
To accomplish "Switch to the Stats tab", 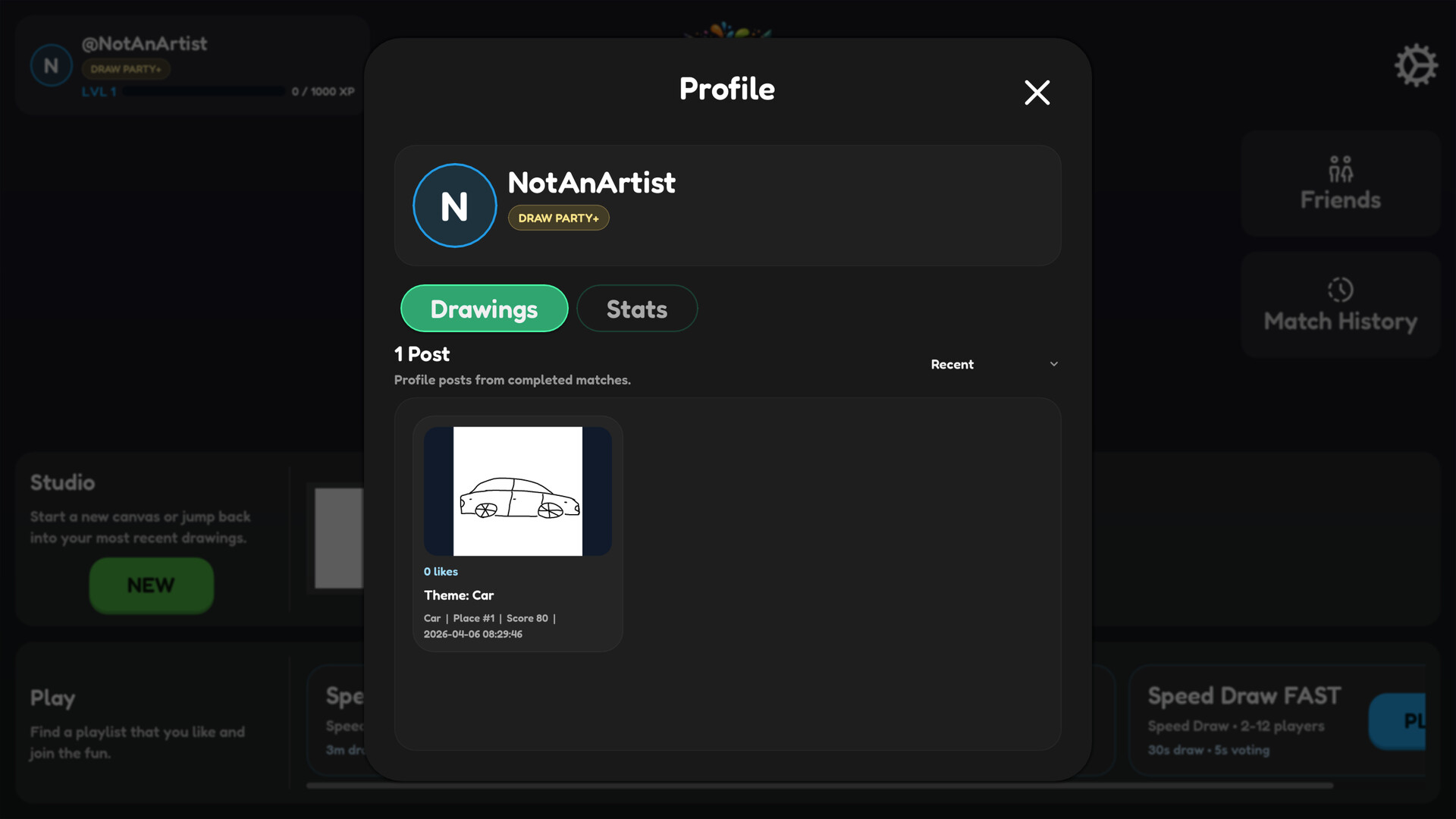I will (636, 309).
